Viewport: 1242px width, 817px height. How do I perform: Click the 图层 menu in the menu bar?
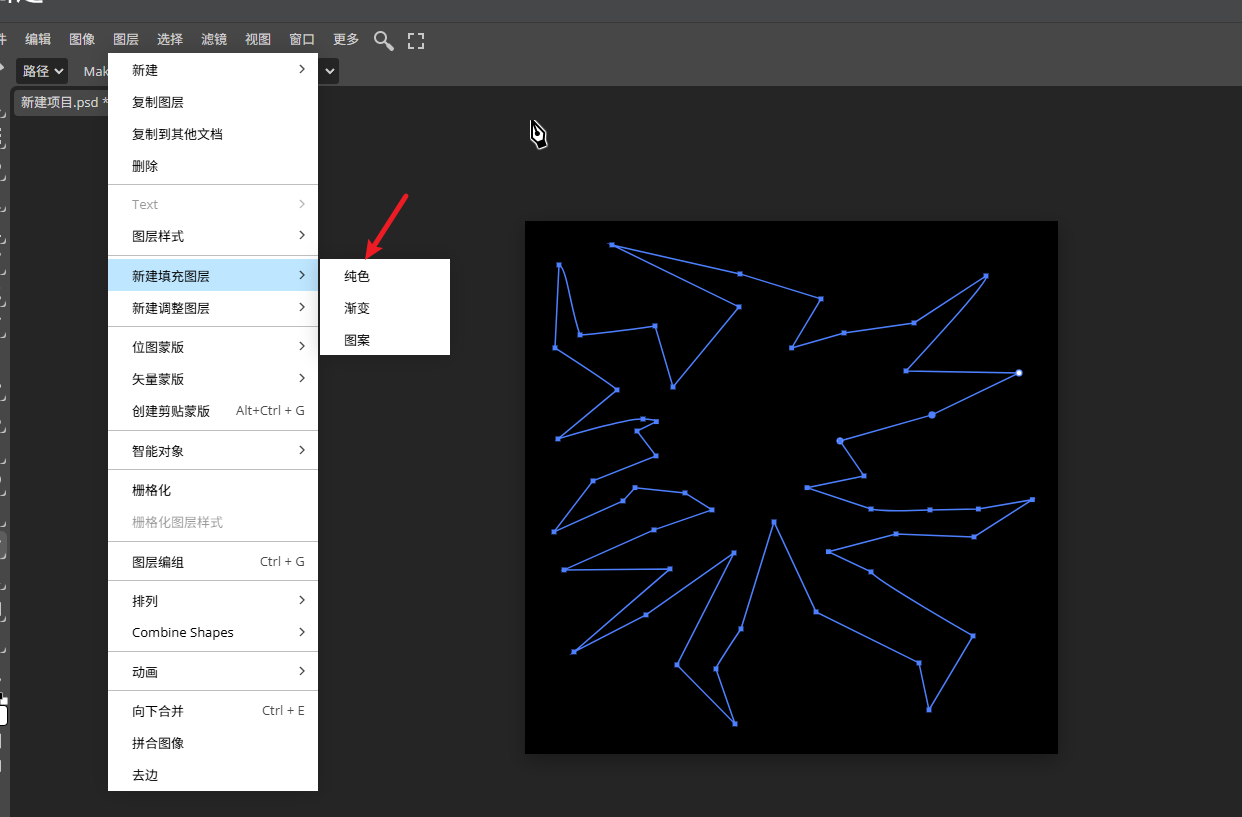click(126, 39)
